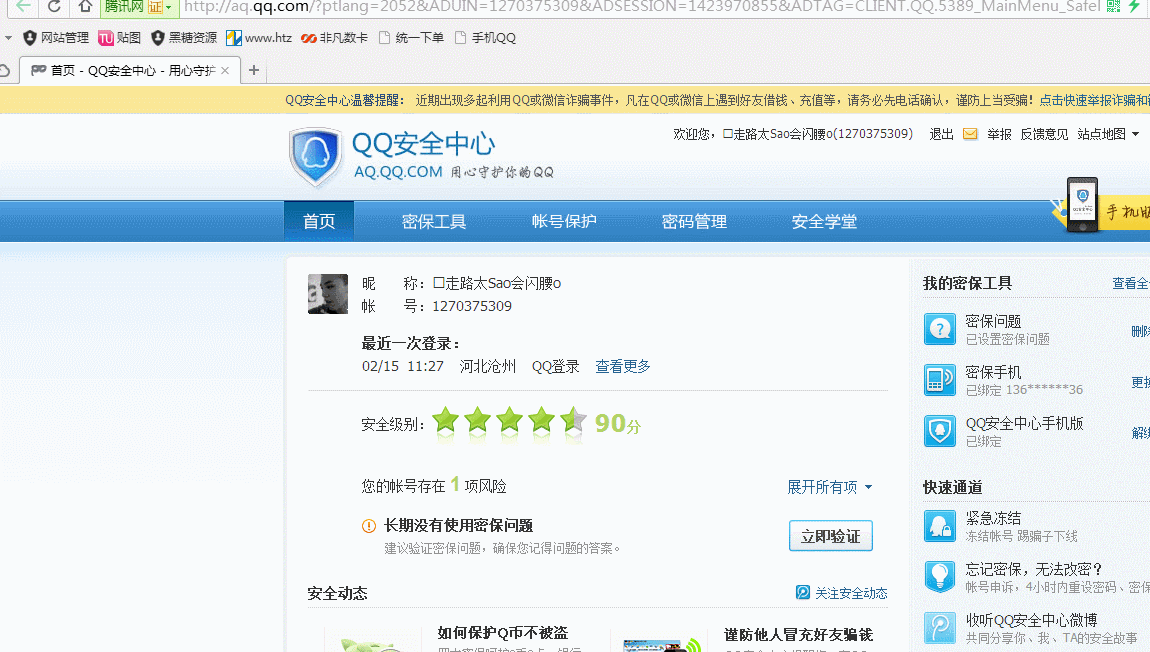Click the account number 1270375309 text

click(x=472, y=306)
